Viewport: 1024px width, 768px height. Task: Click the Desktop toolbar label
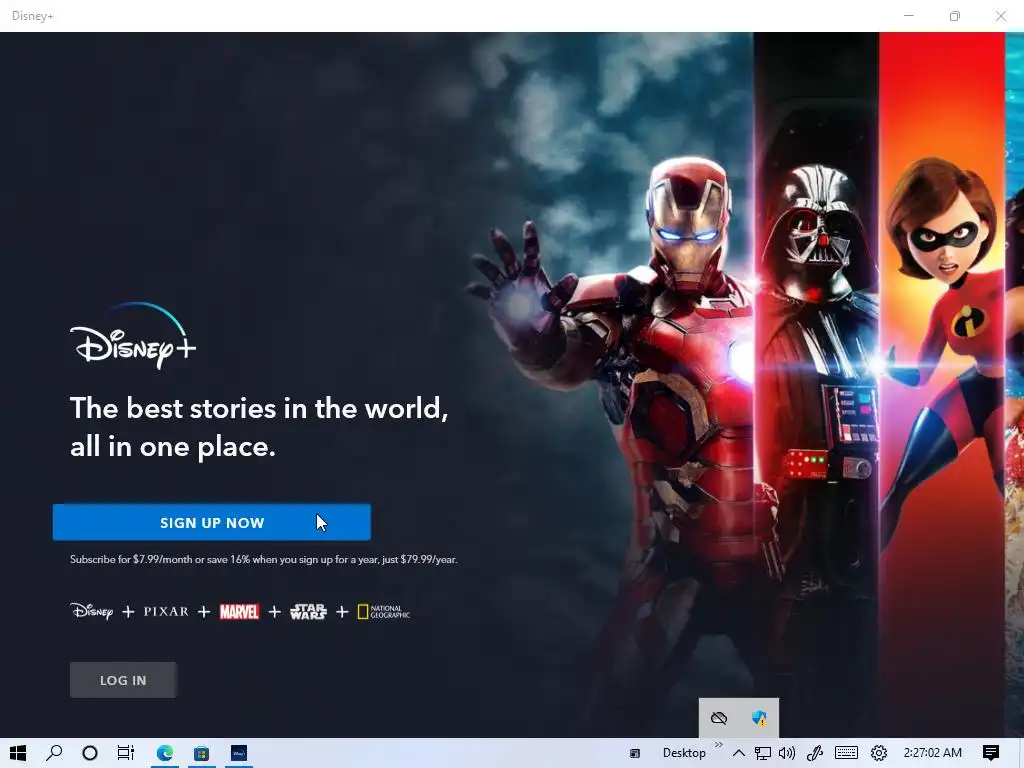[684, 753]
